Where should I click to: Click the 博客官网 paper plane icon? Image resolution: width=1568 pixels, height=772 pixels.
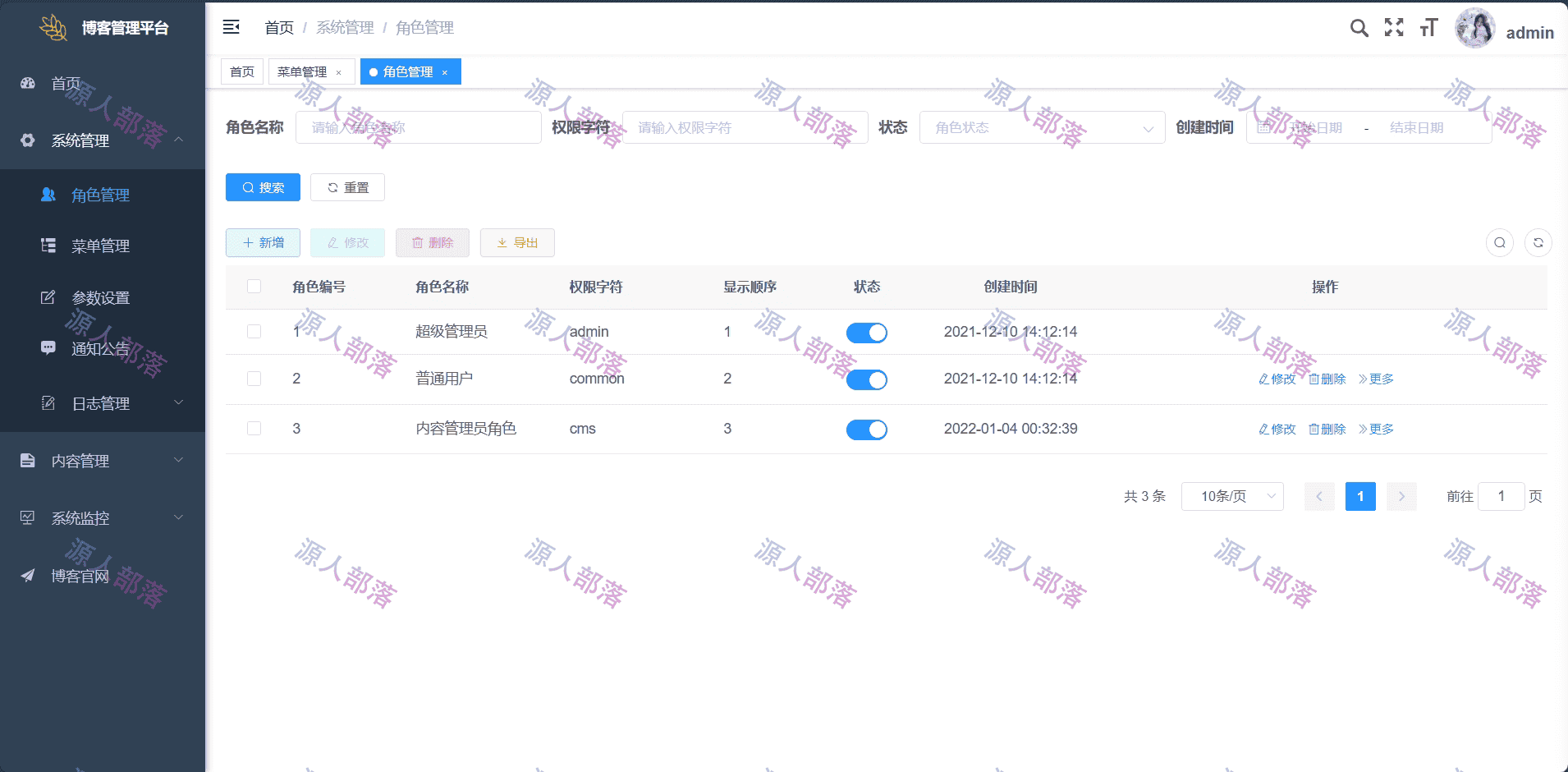point(28,576)
